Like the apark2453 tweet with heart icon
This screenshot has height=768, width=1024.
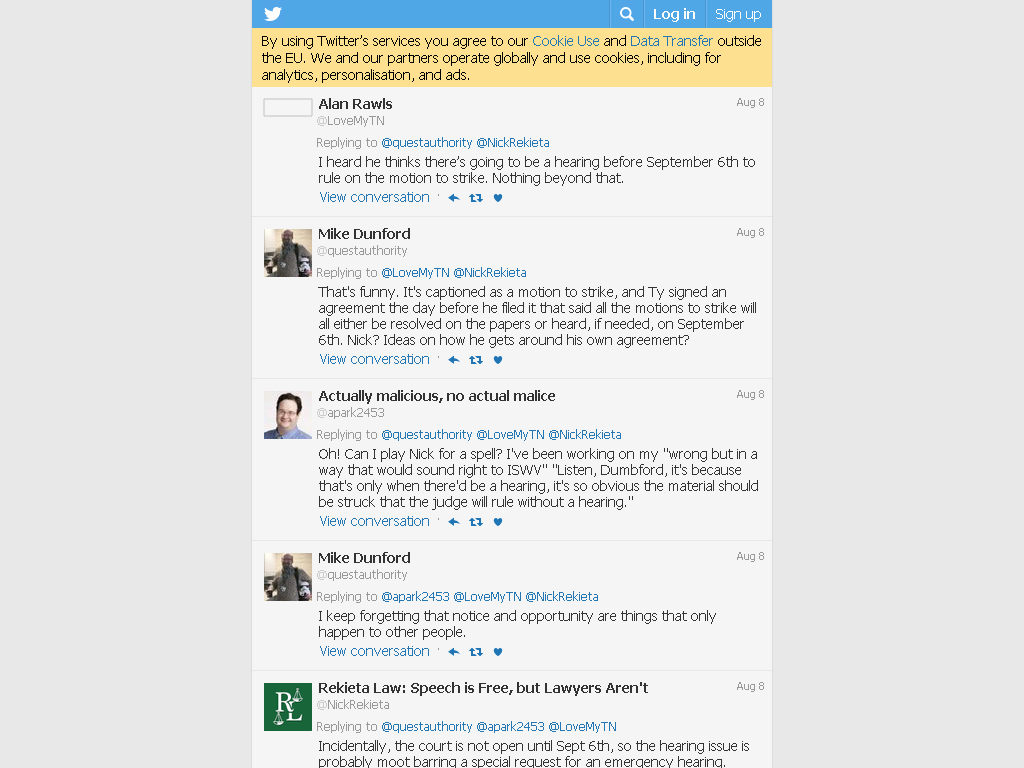tap(498, 522)
